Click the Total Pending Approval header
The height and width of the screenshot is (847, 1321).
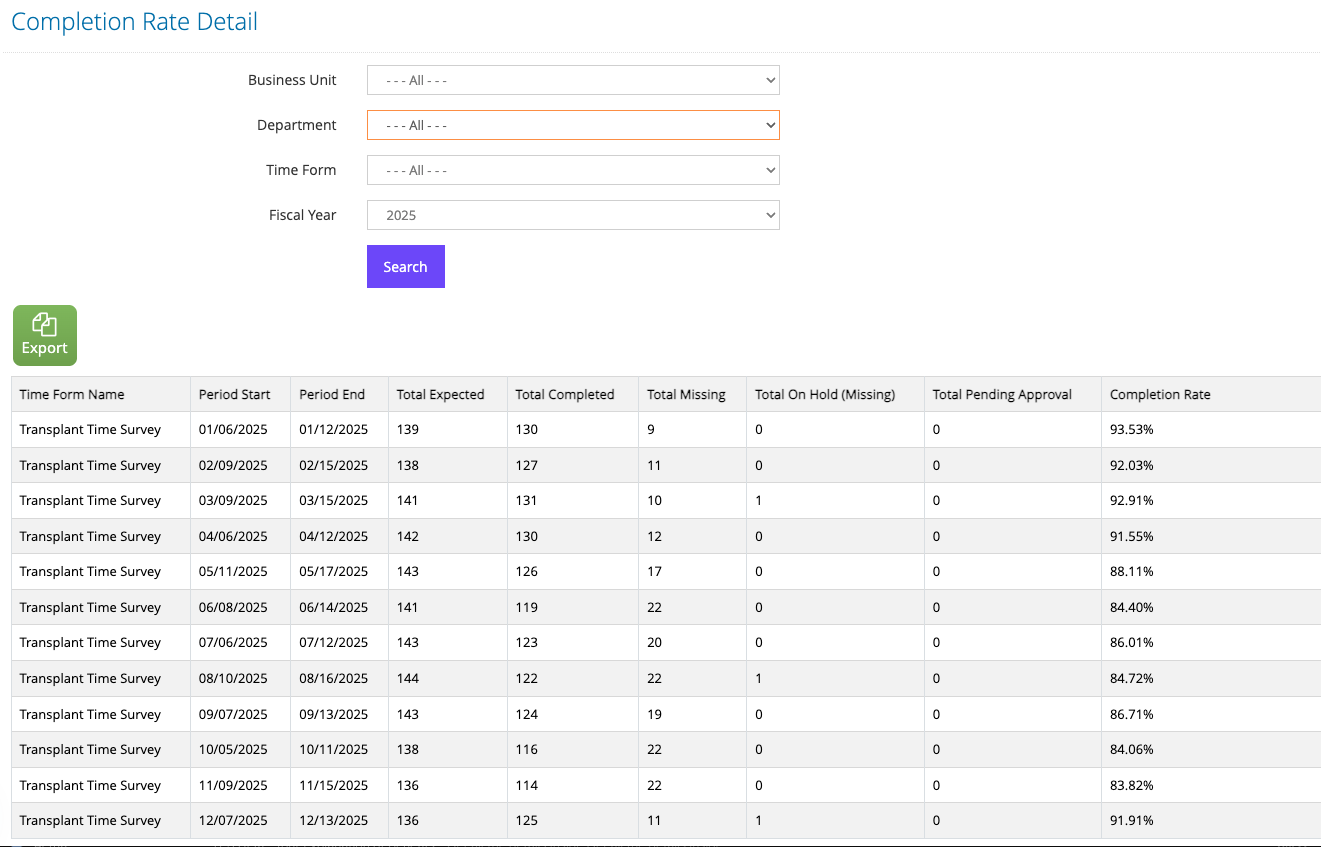[x=1013, y=394]
